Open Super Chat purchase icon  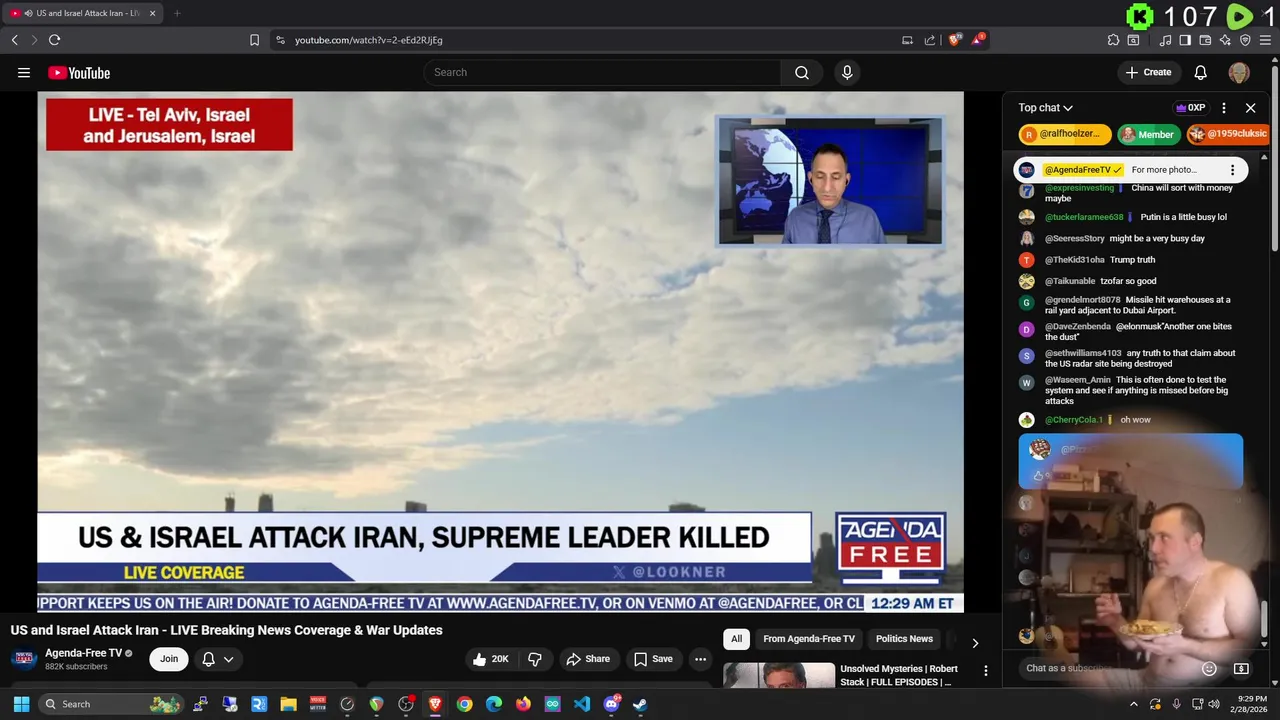(x=1241, y=668)
